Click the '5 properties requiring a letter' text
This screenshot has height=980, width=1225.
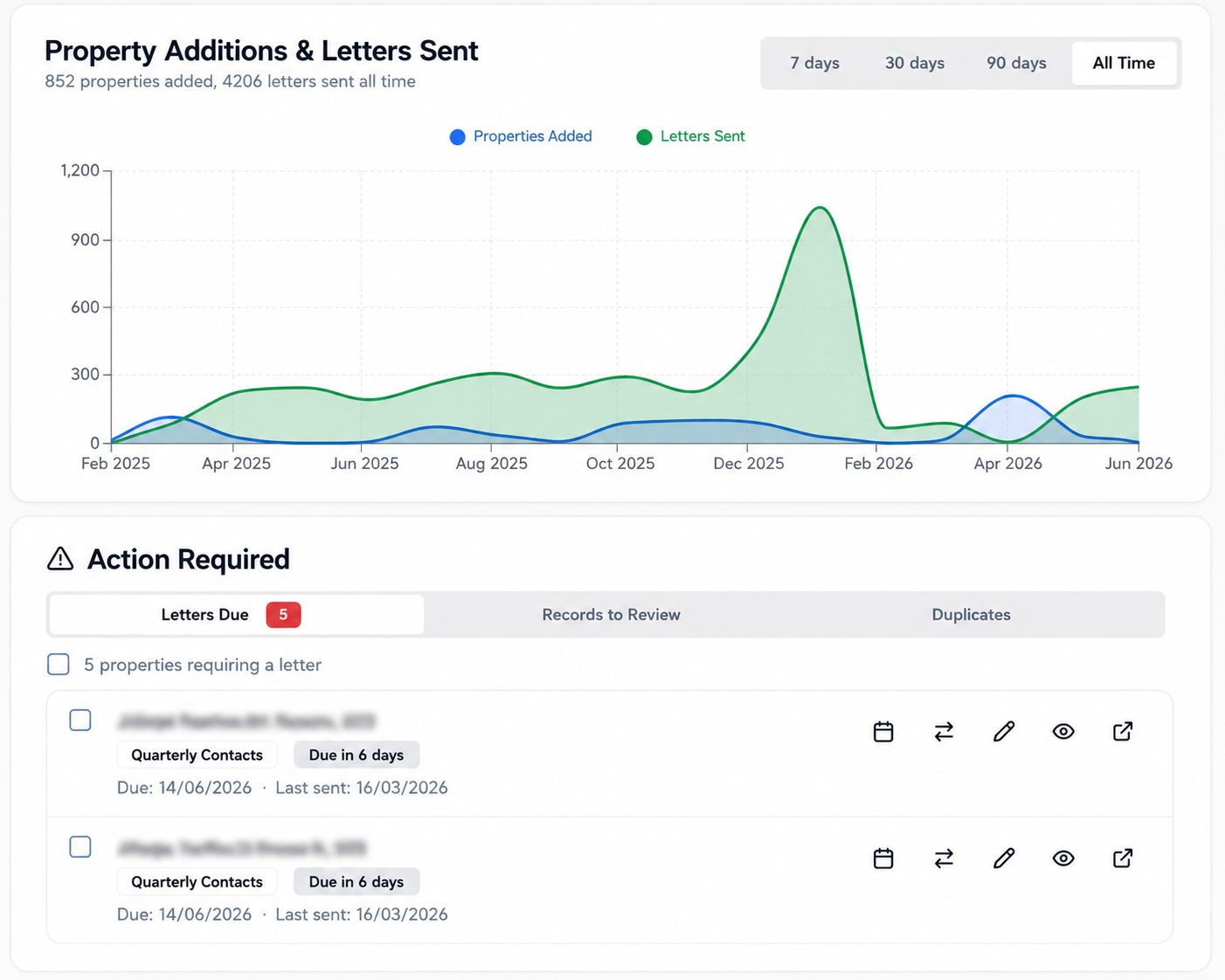[203, 665]
